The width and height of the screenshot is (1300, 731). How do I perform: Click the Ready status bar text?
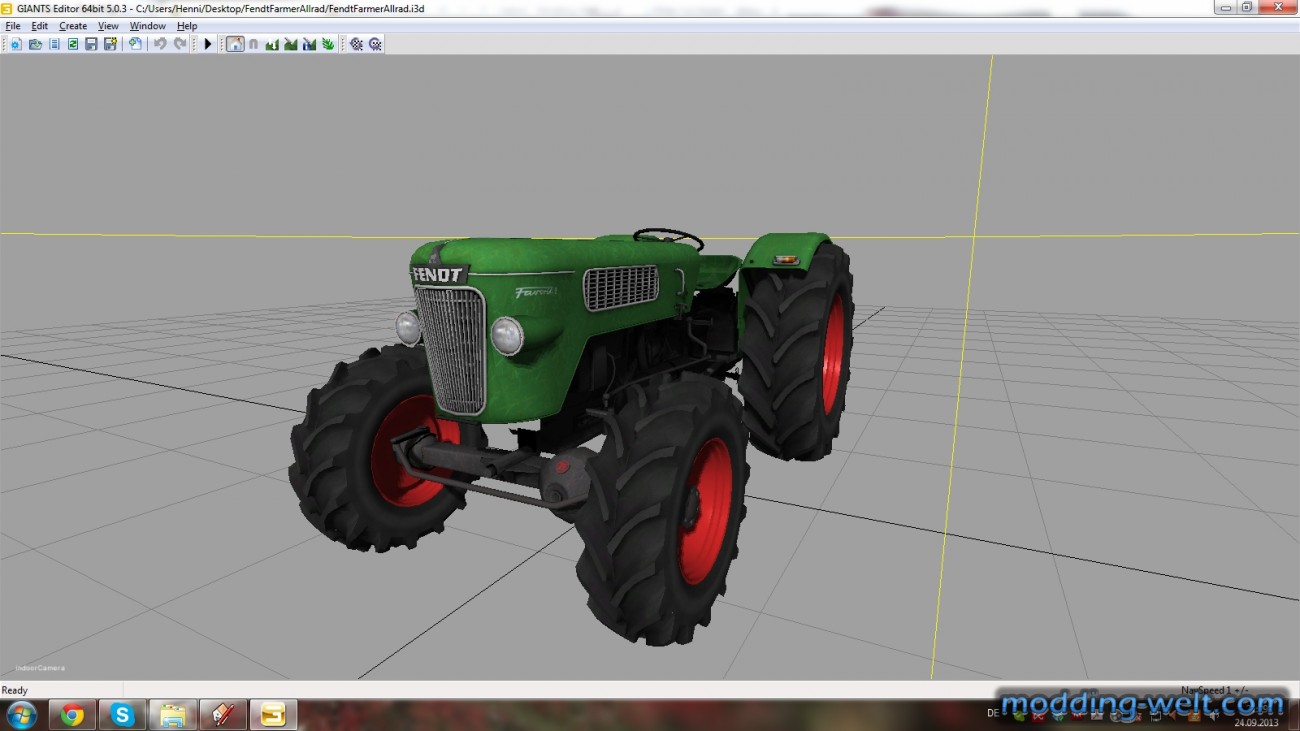[x=15, y=690]
